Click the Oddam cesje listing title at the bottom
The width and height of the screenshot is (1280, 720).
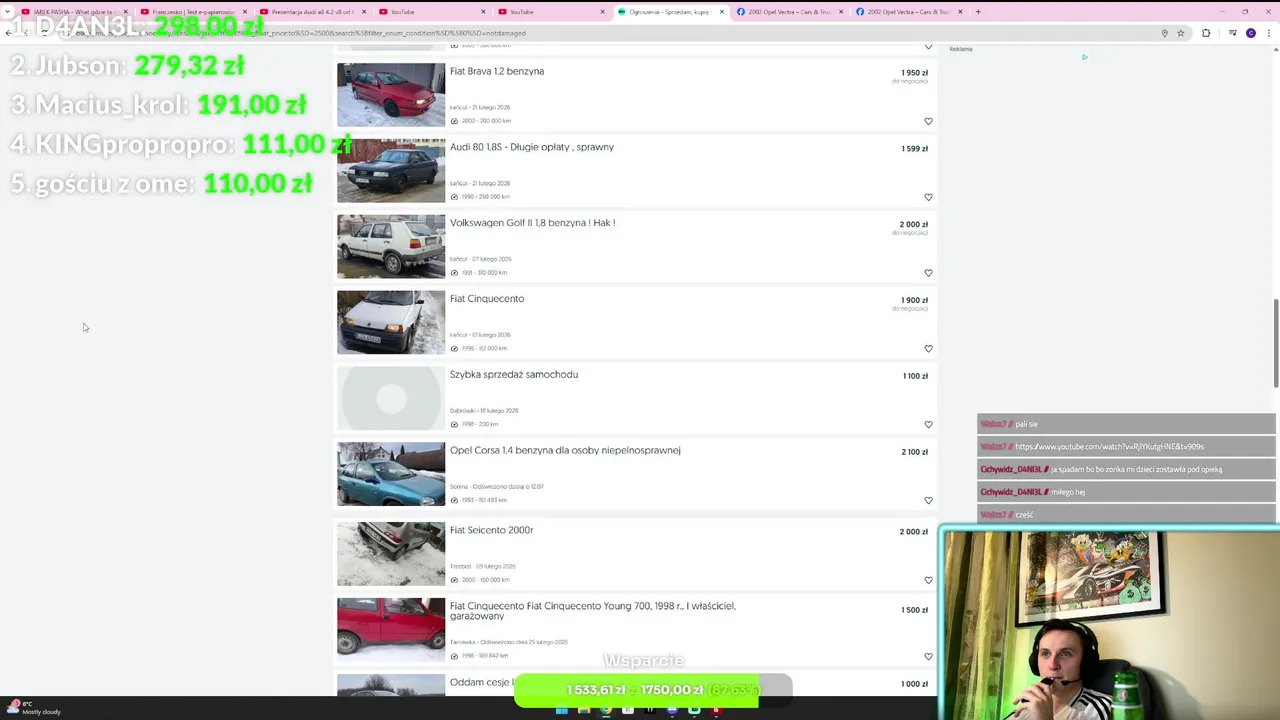(481, 682)
